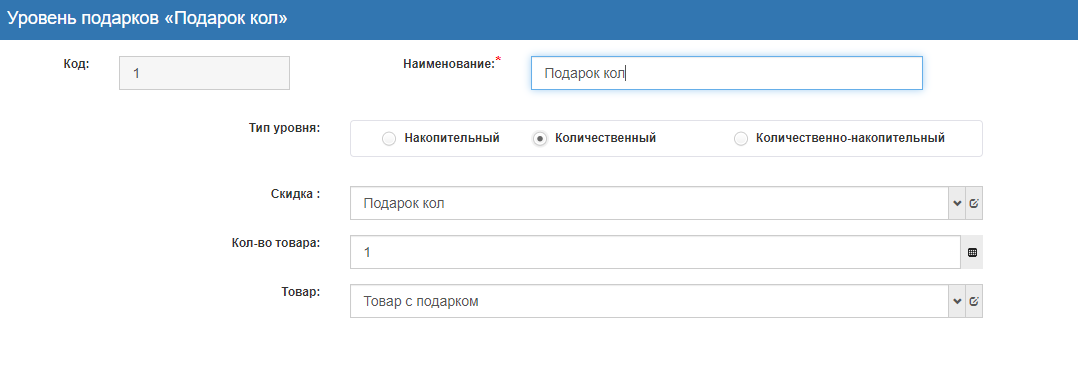The height and width of the screenshot is (389, 1078).
Task: Expand the Скидка dropdown arrow
Action: [957, 203]
